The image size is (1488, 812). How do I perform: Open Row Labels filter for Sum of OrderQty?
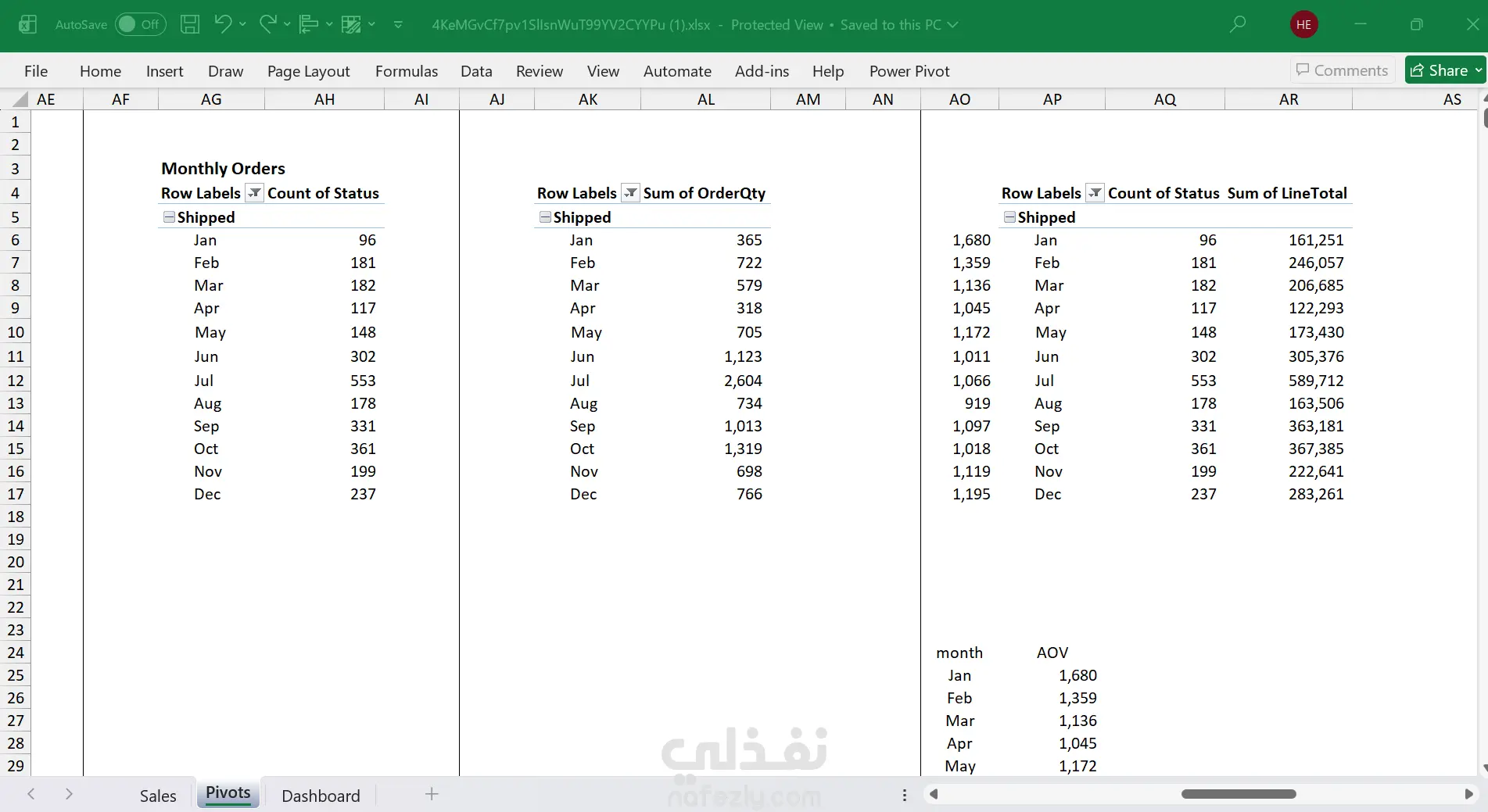[630, 193]
